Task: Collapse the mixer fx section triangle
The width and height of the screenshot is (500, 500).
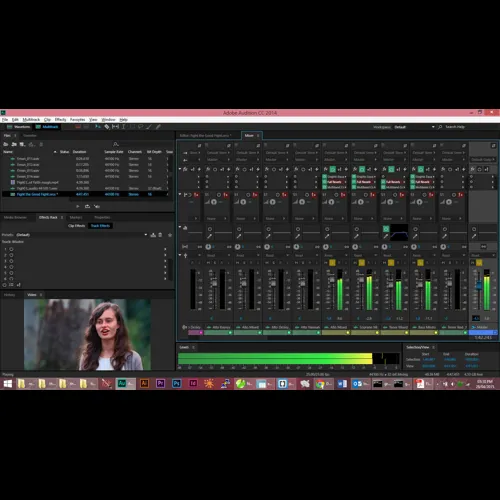Action: click(180, 169)
